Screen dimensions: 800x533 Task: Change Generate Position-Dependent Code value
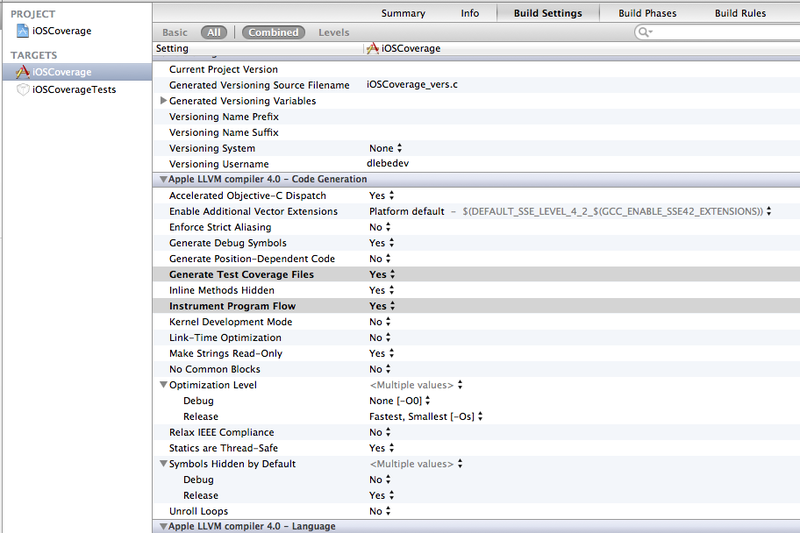[x=380, y=259]
